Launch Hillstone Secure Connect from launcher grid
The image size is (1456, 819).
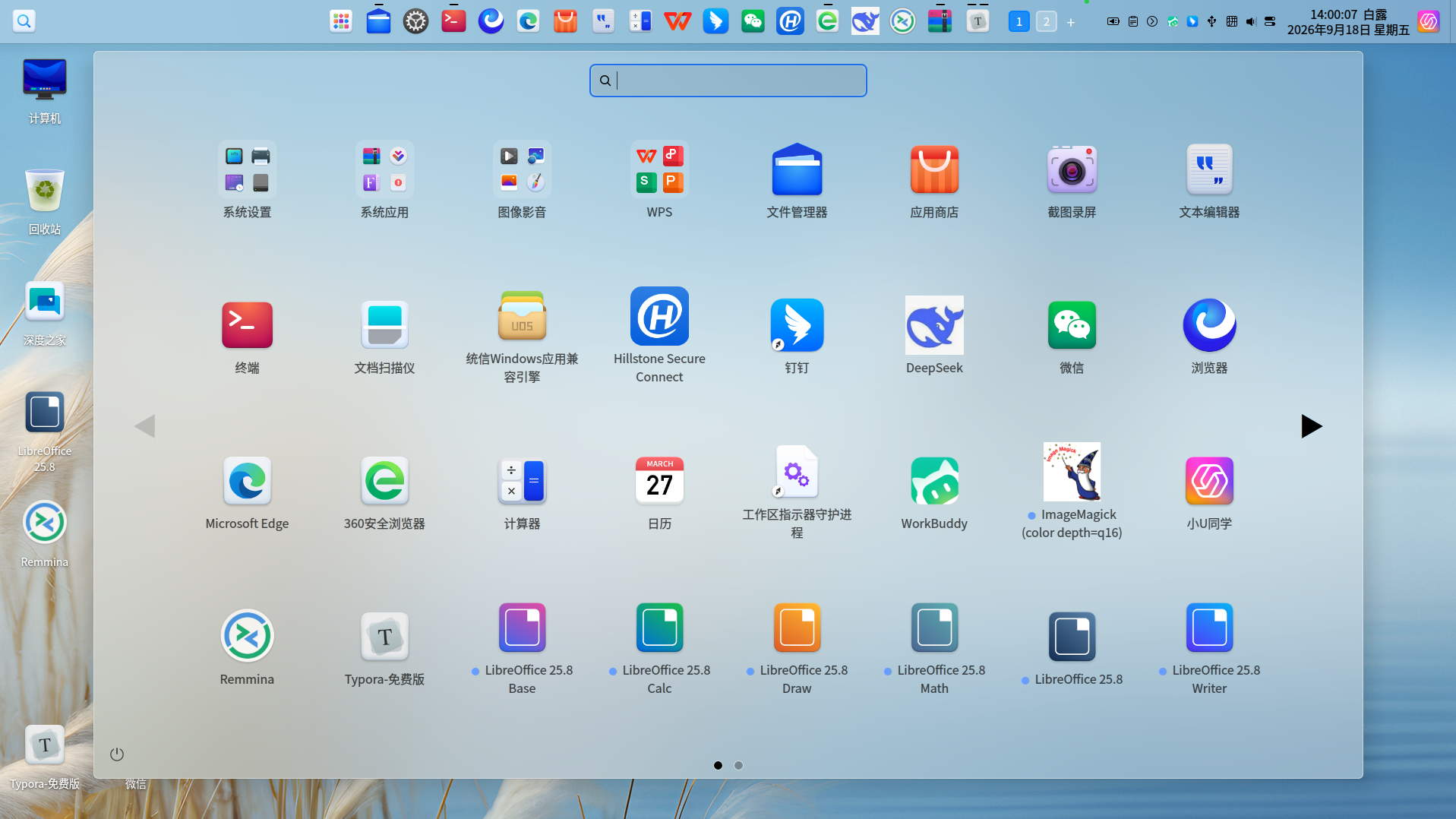[659, 316]
